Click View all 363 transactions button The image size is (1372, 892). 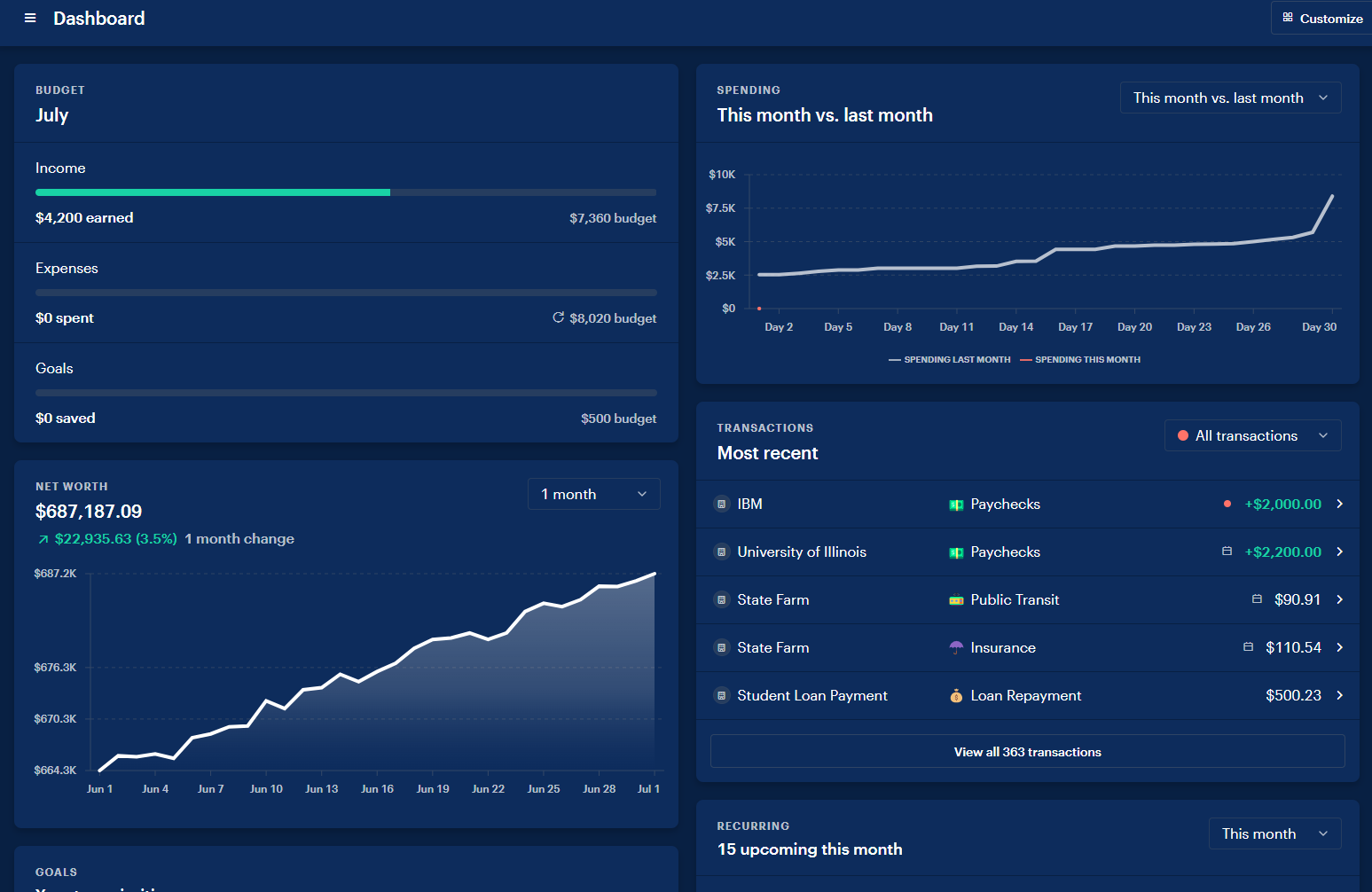point(1027,752)
